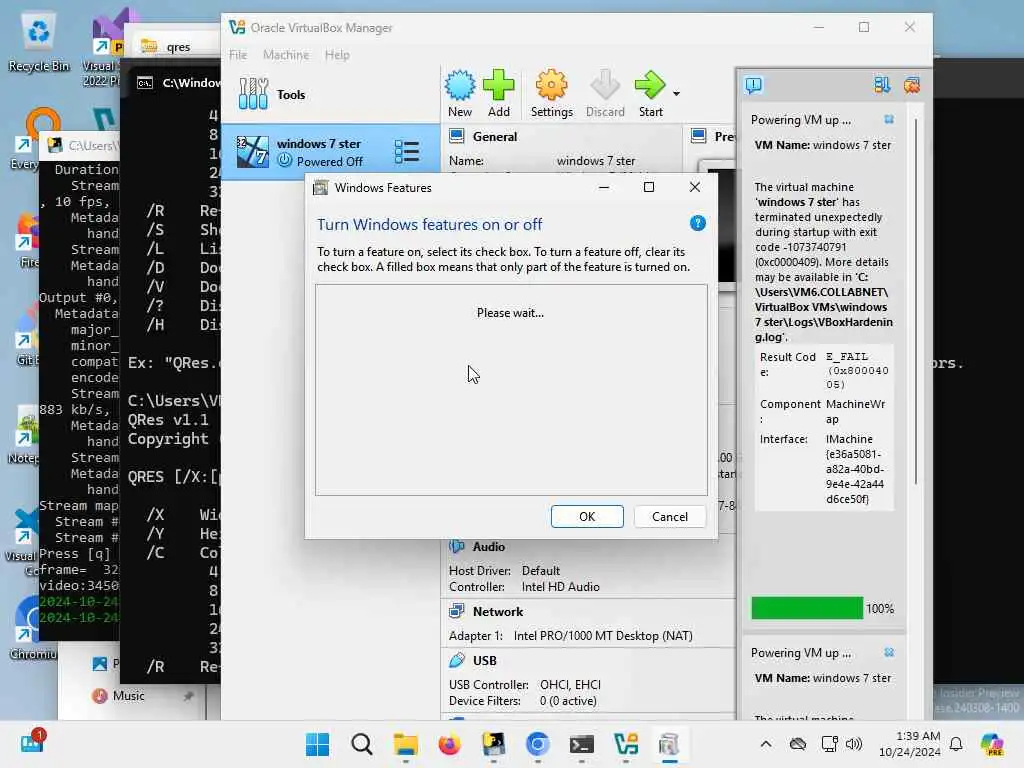The image size is (1024, 768).
Task: Open Chromium from the taskbar
Action: [537, 744]
